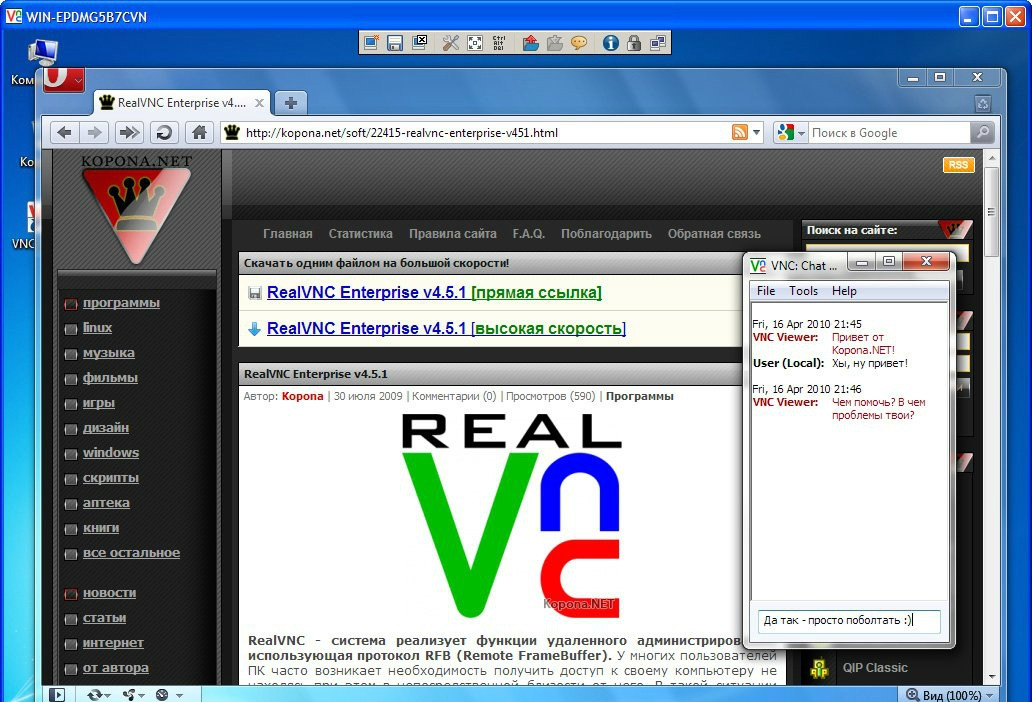The height and width of the screenshot is (702, 1032).
Task: Toggle the Opera panel button in the status bar
Action: (x=57, y=694)
